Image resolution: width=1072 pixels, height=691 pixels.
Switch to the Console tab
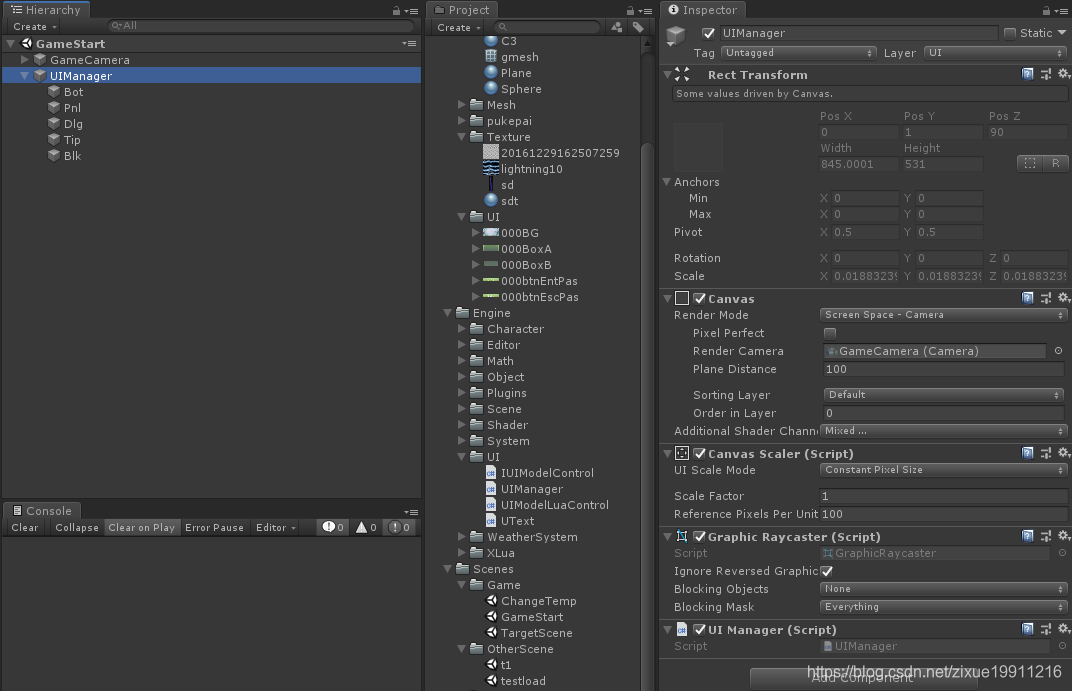pos(42,510)
